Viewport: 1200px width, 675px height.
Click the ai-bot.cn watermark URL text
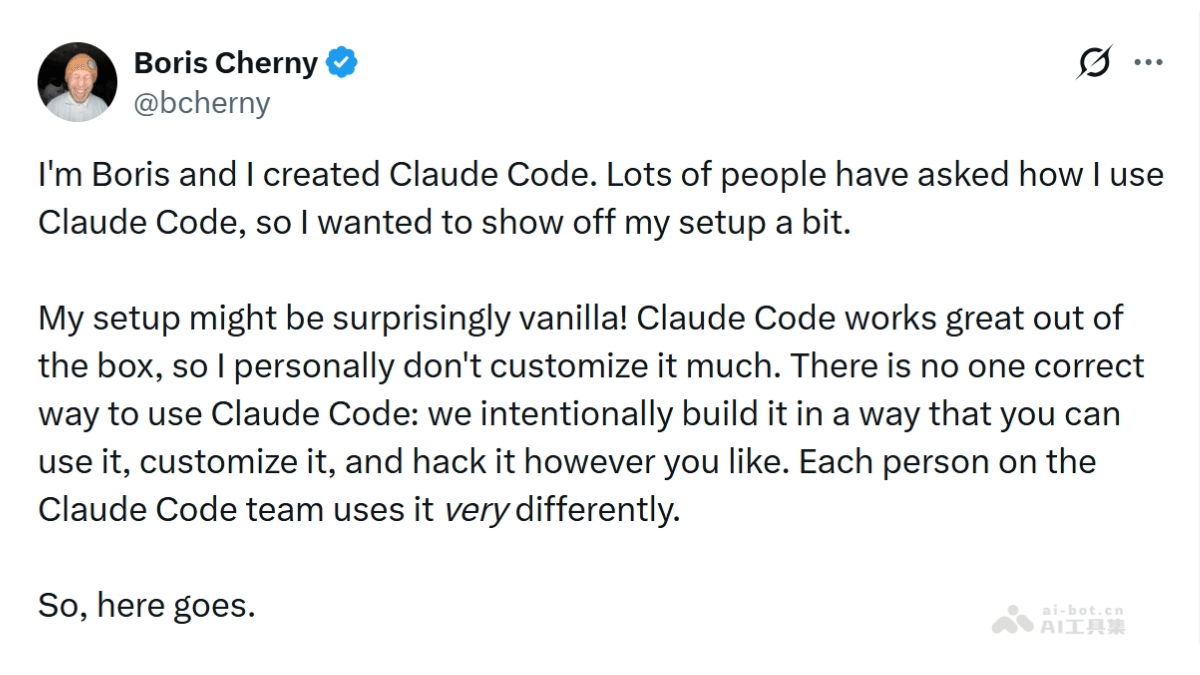click(1082, 609)
